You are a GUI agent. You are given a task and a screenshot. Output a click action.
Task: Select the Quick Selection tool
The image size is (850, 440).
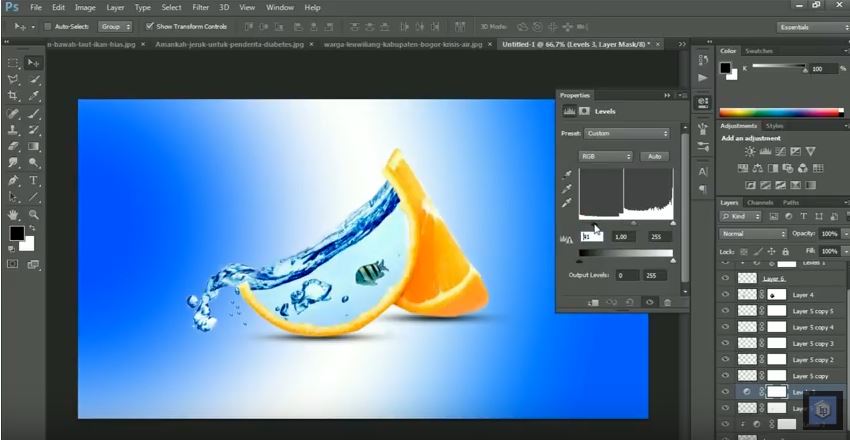33,79
